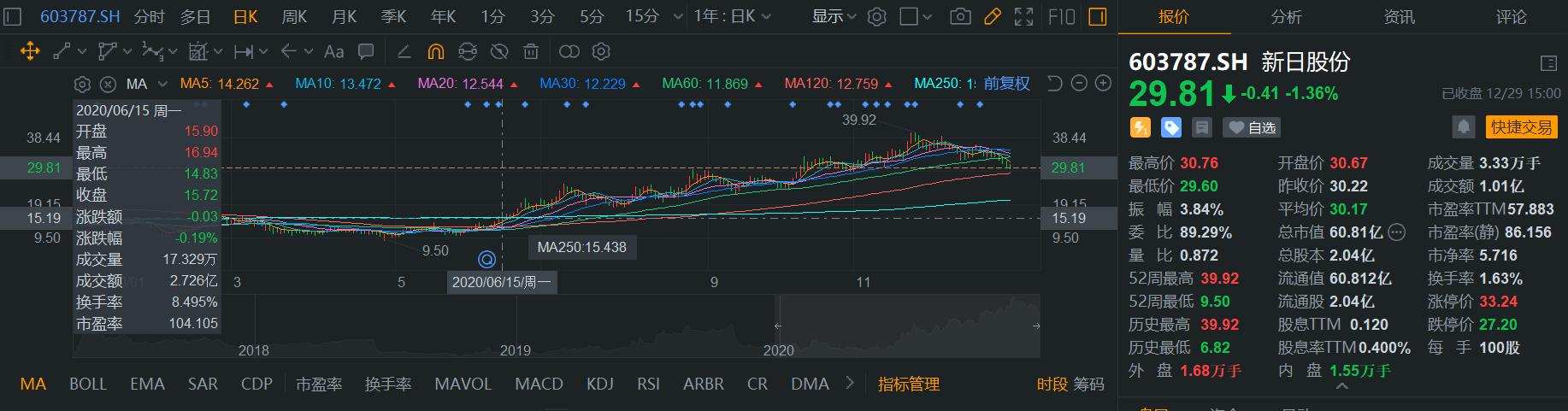Select the polygon shape drawing tool

coord(108,52)
